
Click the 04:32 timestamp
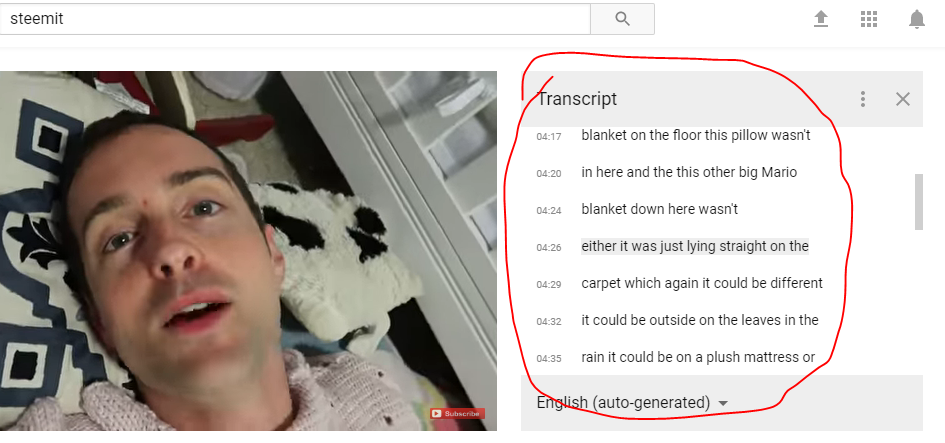tap(548, 321)
